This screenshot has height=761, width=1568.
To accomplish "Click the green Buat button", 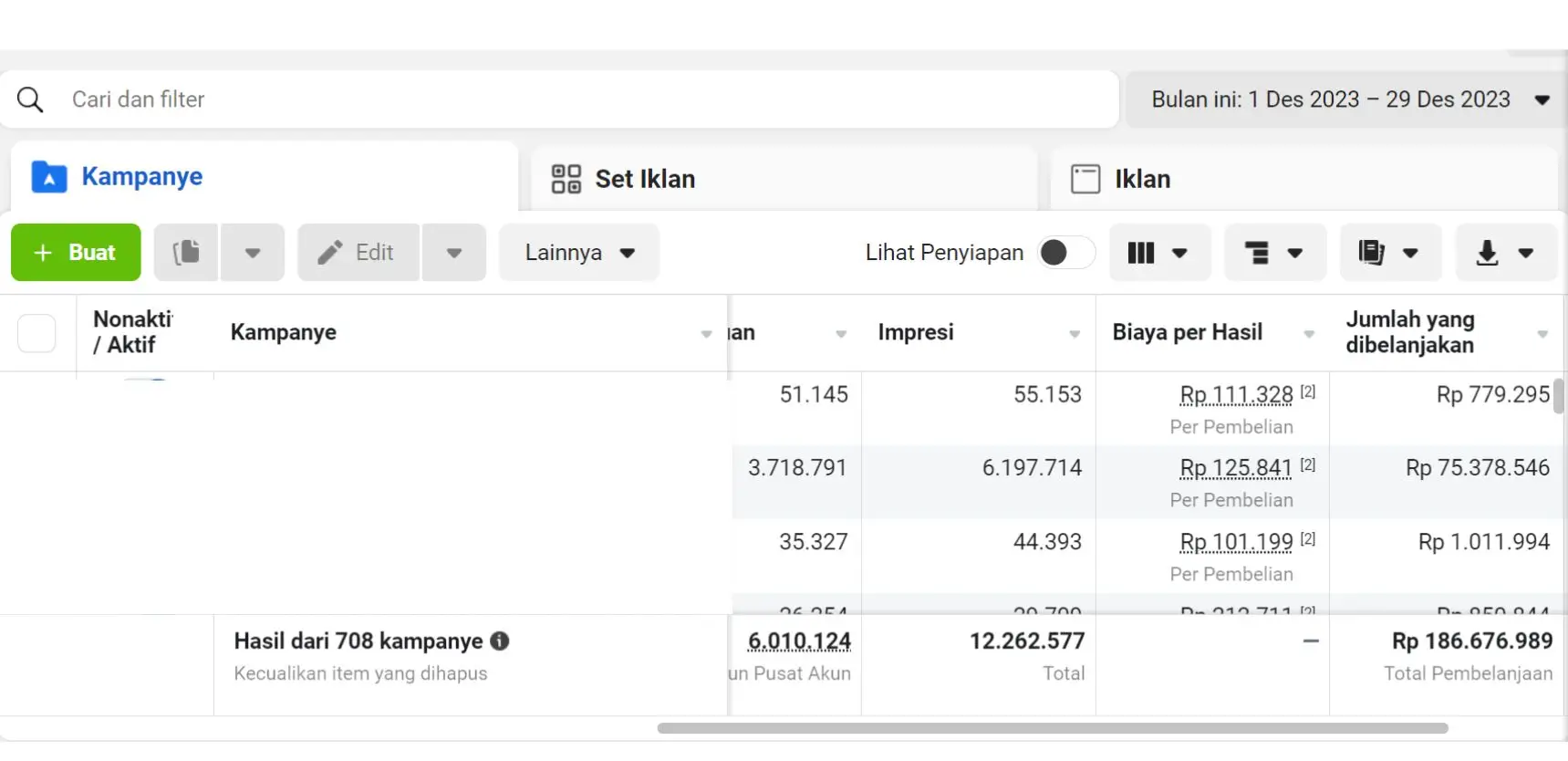I will (x=76, y=252).
